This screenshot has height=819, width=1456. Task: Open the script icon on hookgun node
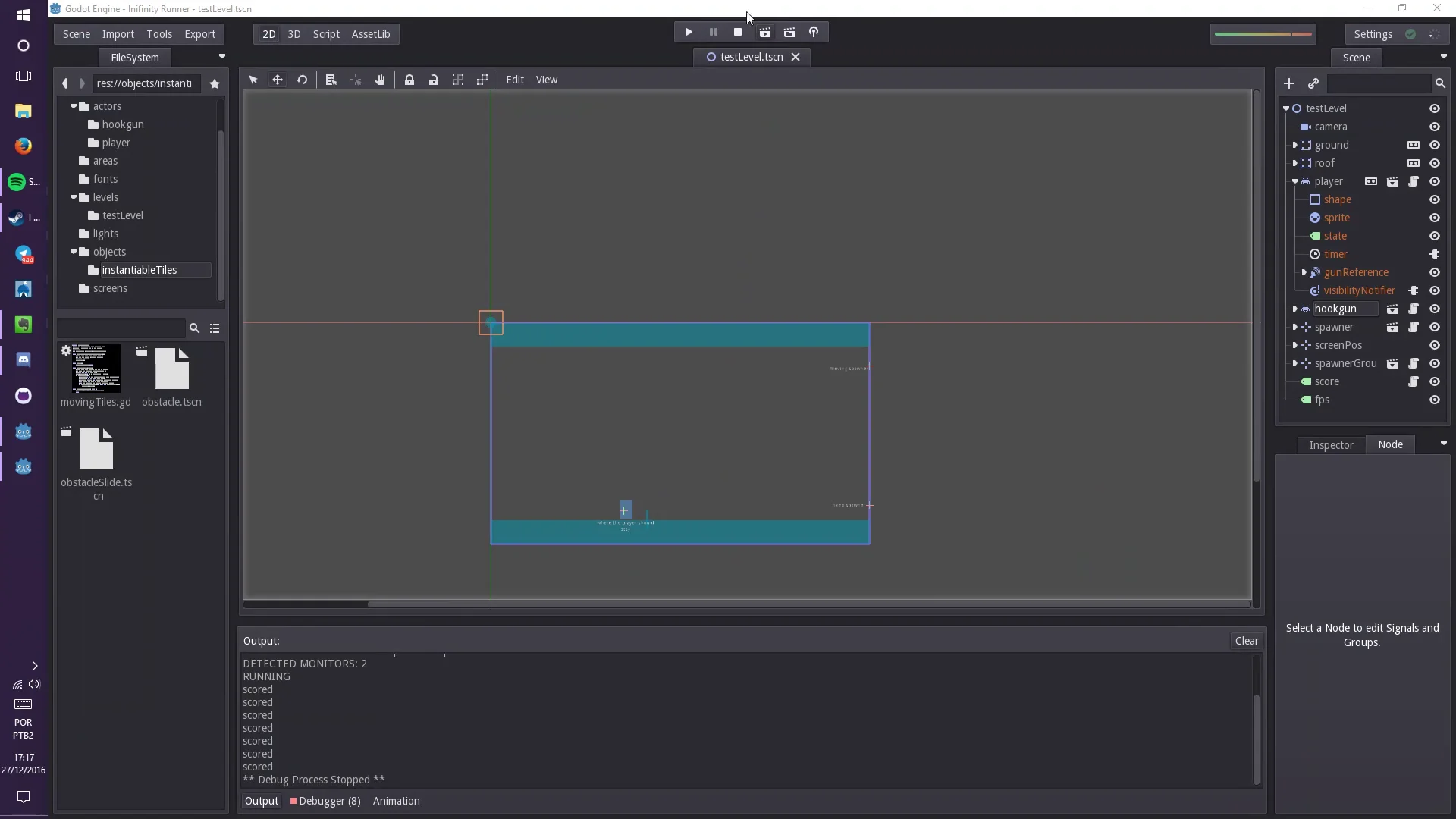(1414, 309)
